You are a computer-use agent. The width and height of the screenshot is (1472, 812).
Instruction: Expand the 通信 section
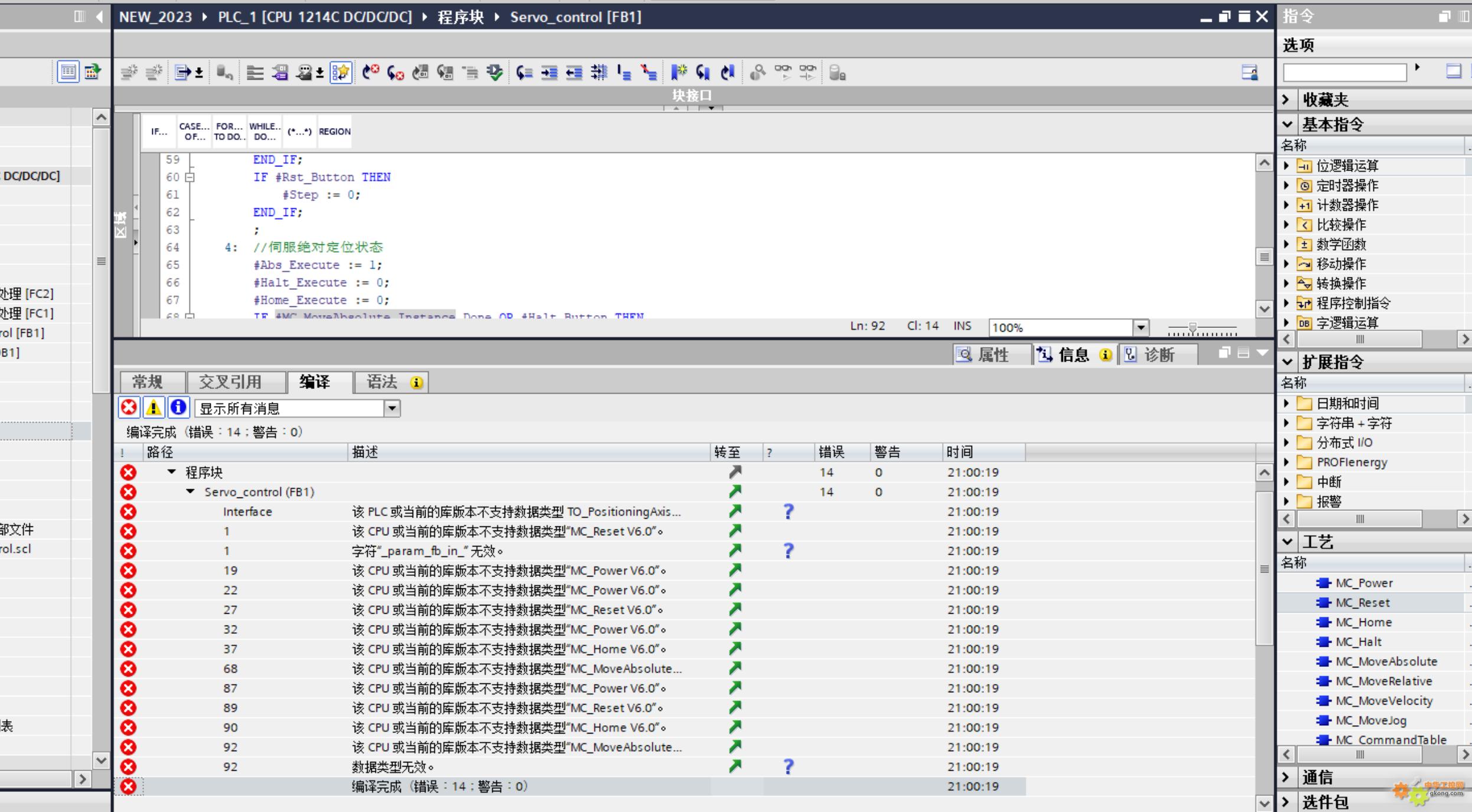point(1287,777)
